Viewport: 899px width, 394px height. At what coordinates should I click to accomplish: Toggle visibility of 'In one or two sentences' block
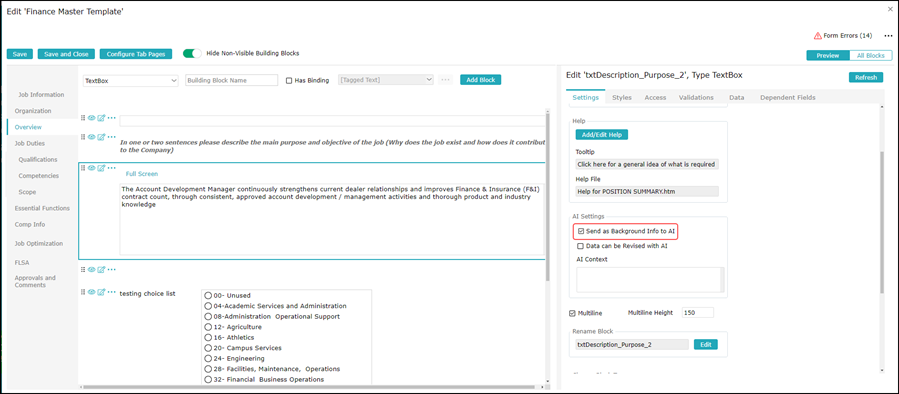pos(91,136)
